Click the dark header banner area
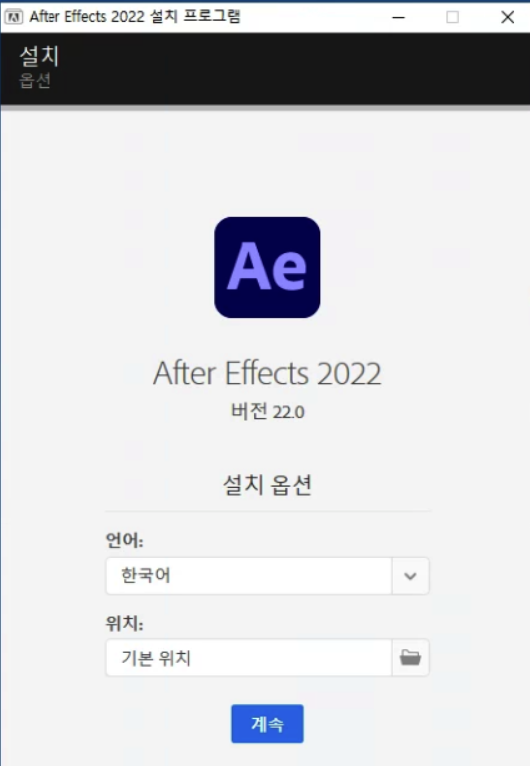This screenshot has width=530, height=766. click(265, 69)
